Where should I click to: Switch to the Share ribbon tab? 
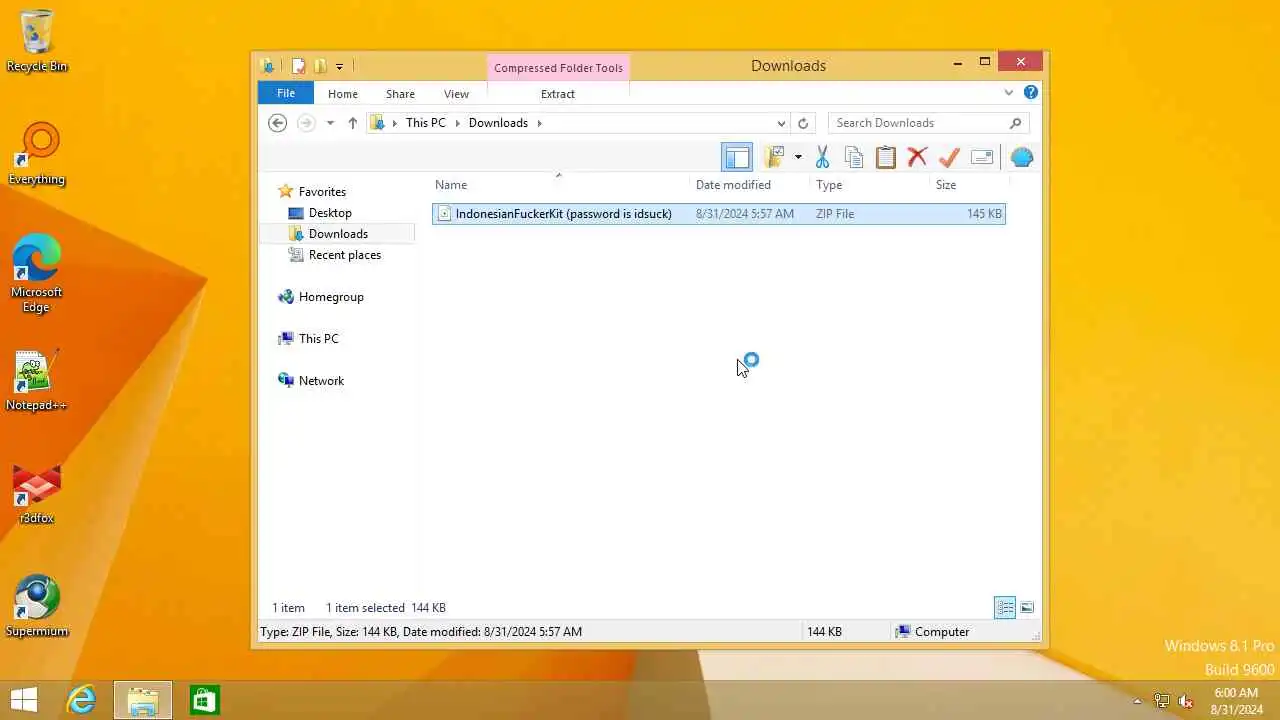(400, 93)
